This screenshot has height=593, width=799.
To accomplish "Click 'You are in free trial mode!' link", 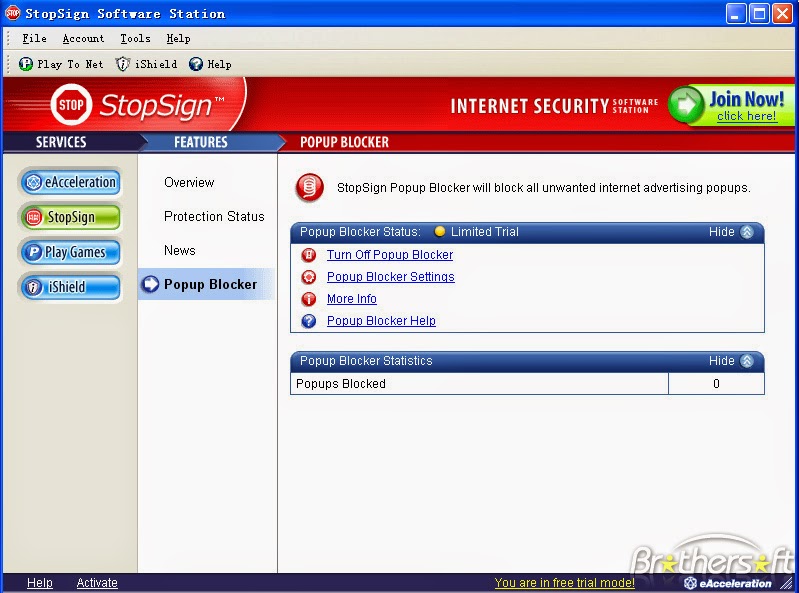I will tap(565, 583).
